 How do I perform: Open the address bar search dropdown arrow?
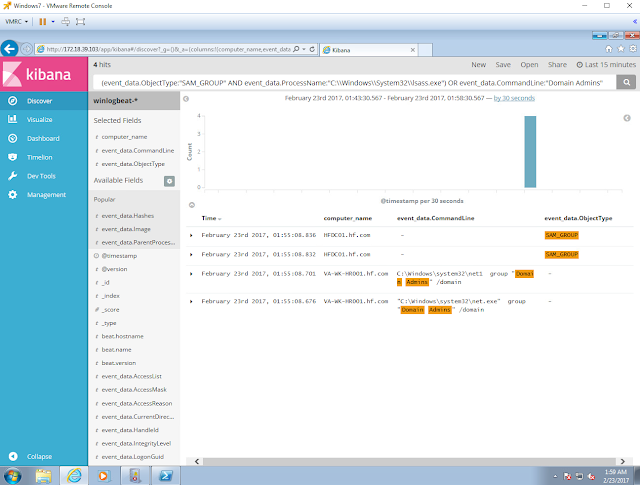tap(304, 49)
